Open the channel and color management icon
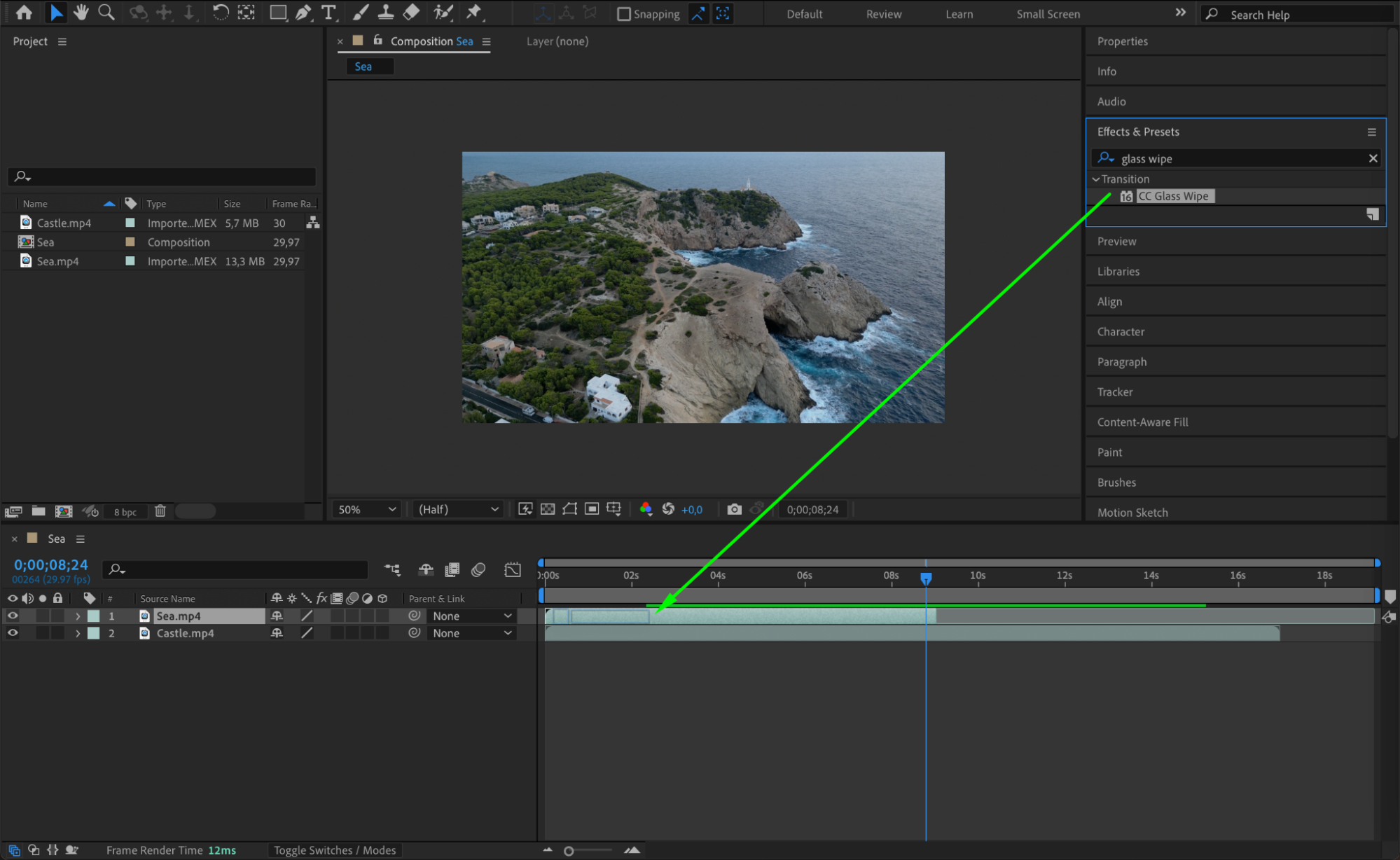The image size is (1400, 860). point(646,509)
